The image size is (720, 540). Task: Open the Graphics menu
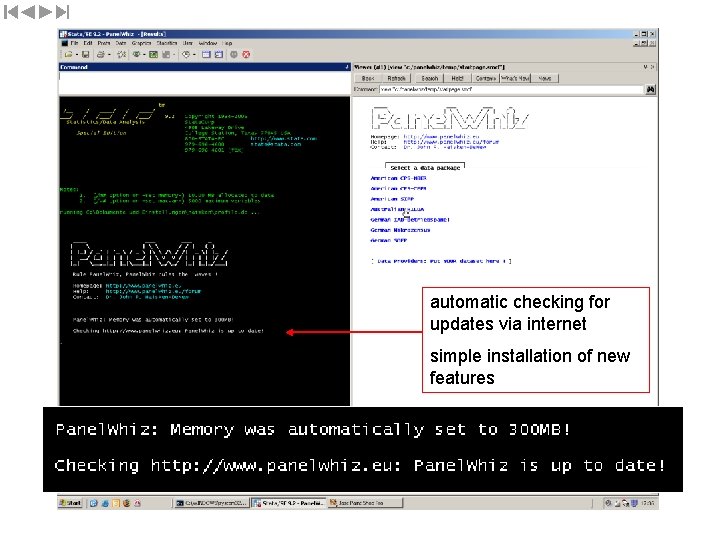pos(141,43)
